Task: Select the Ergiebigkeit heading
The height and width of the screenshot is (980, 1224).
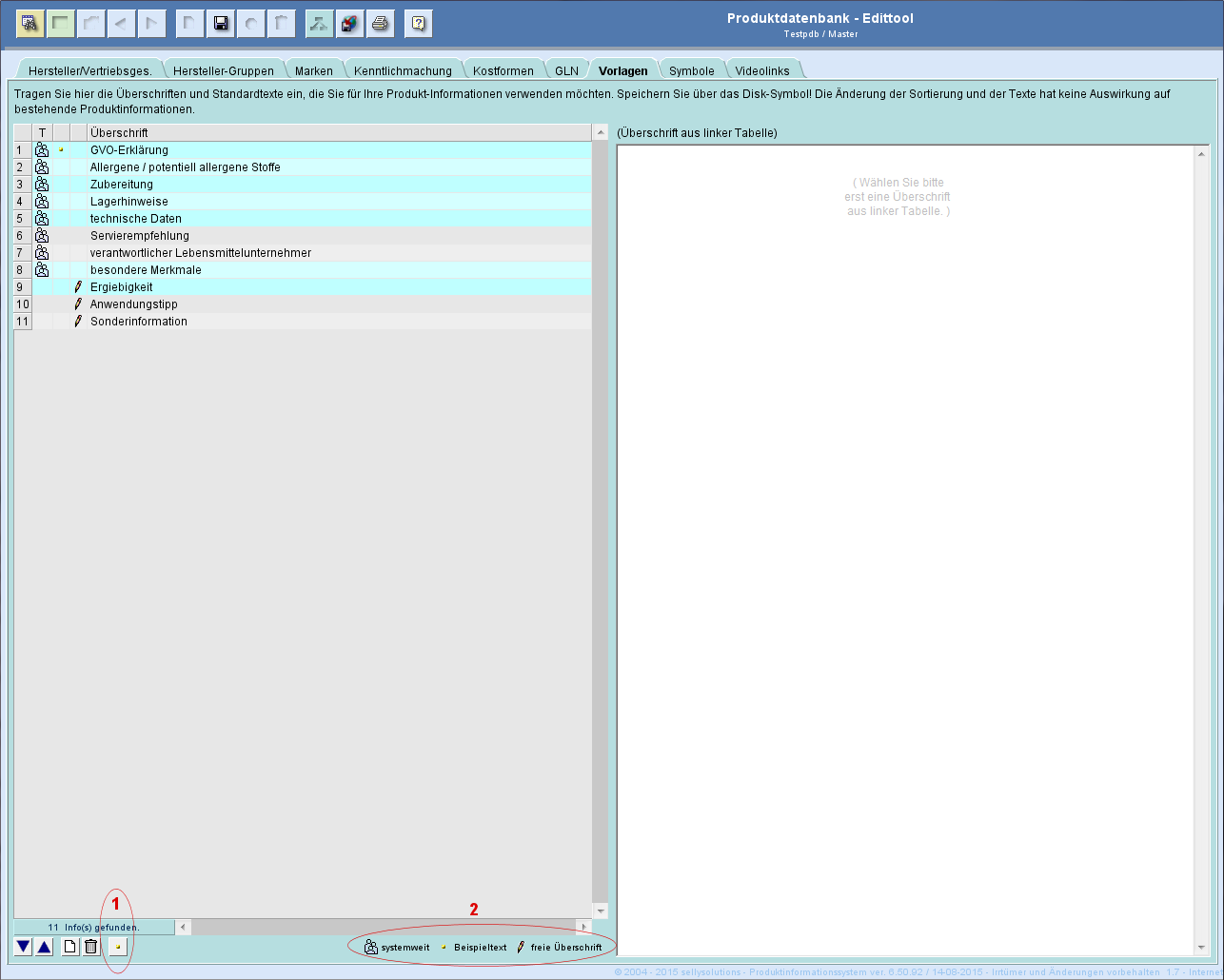Action: (122, 287)
